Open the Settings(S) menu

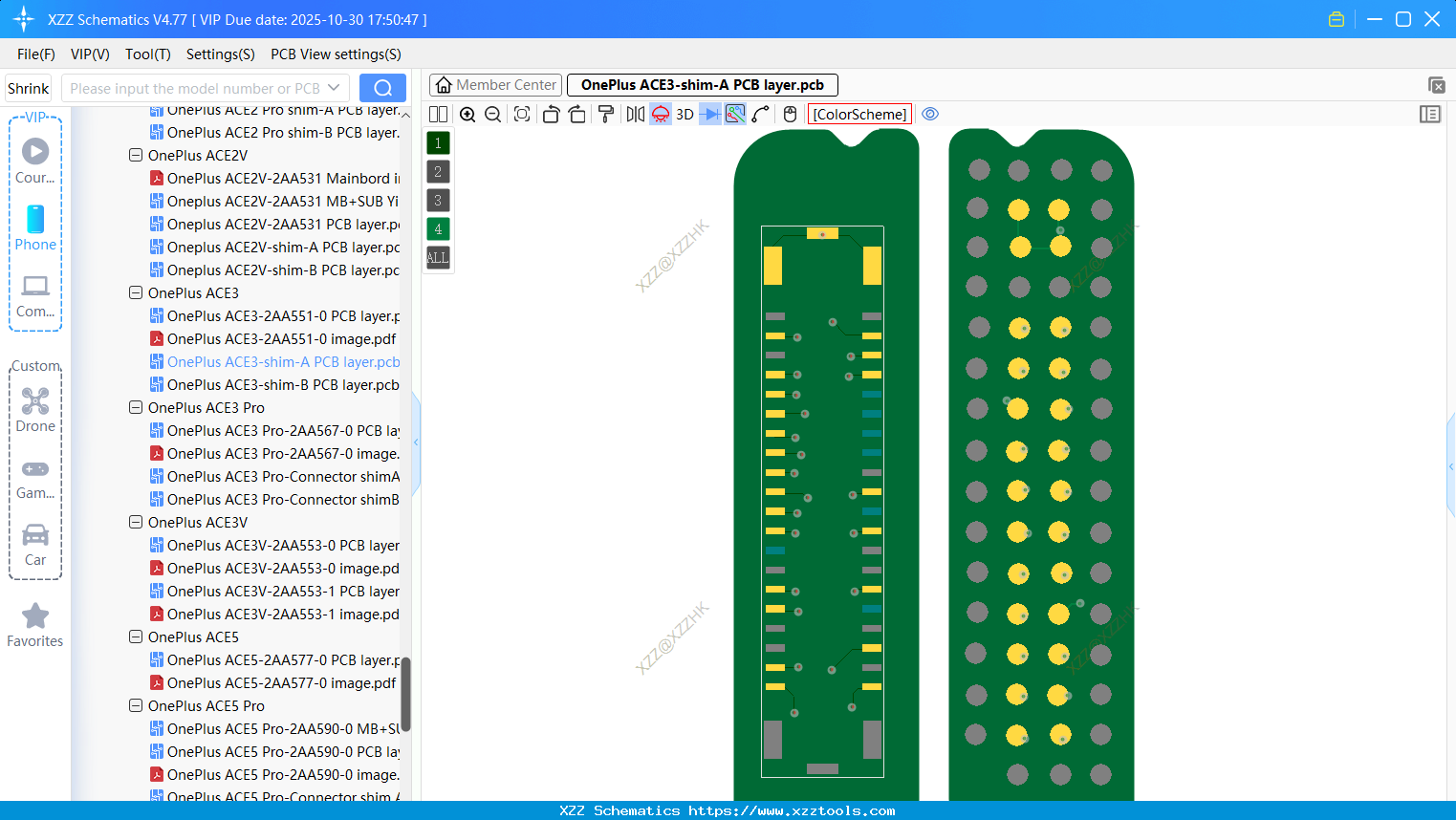tap(221, 54)
